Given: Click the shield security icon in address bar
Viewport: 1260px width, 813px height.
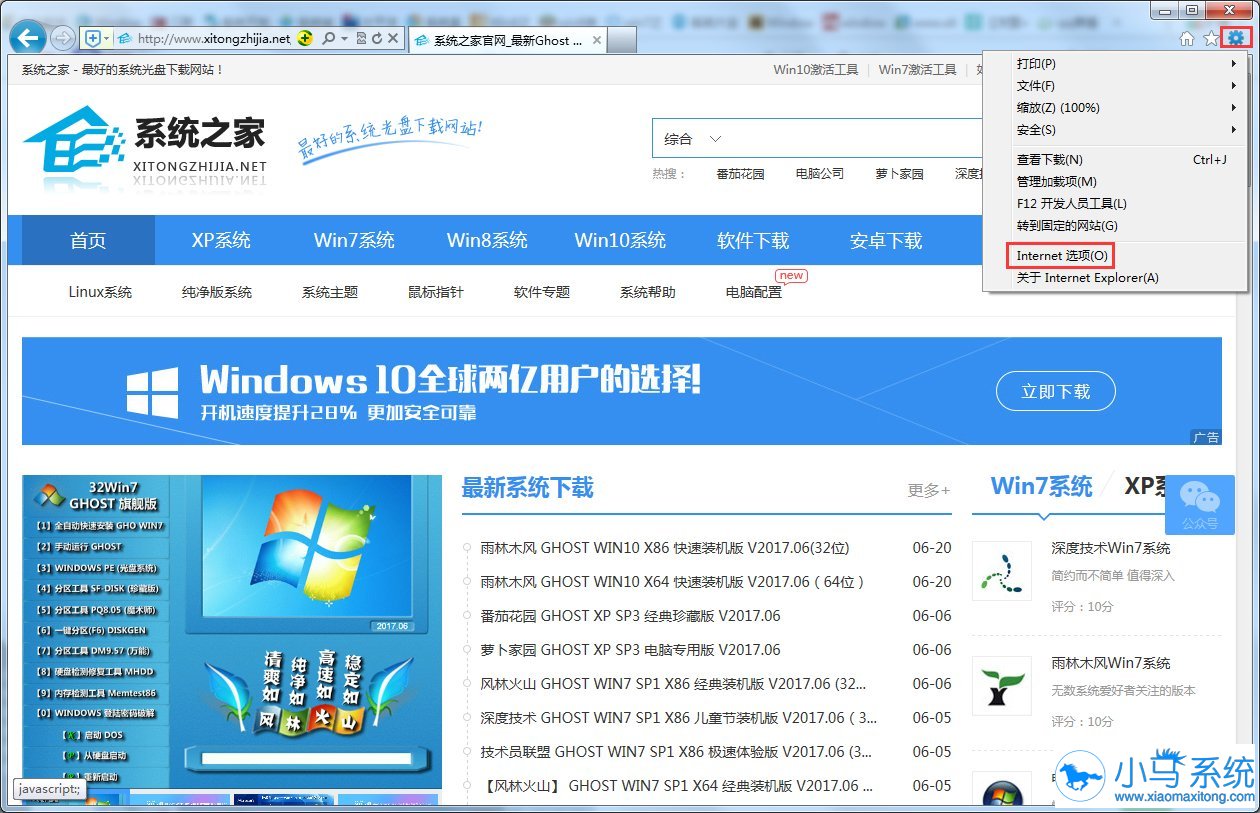Looking at the screenshot, I should (92, 38).
